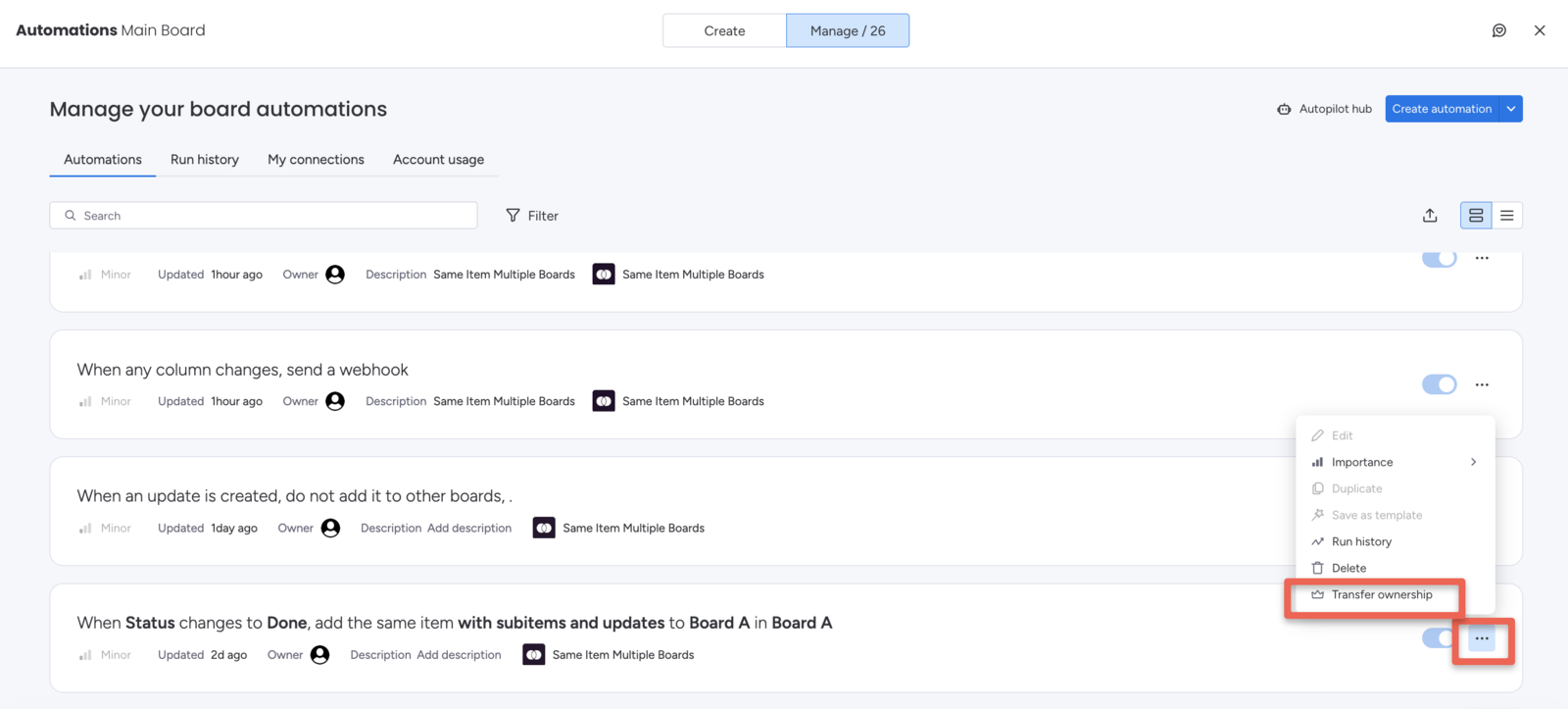Click the Autopilot hub robot icon
Viewport: 1568px width, 709px height.
click(1284, 109)
